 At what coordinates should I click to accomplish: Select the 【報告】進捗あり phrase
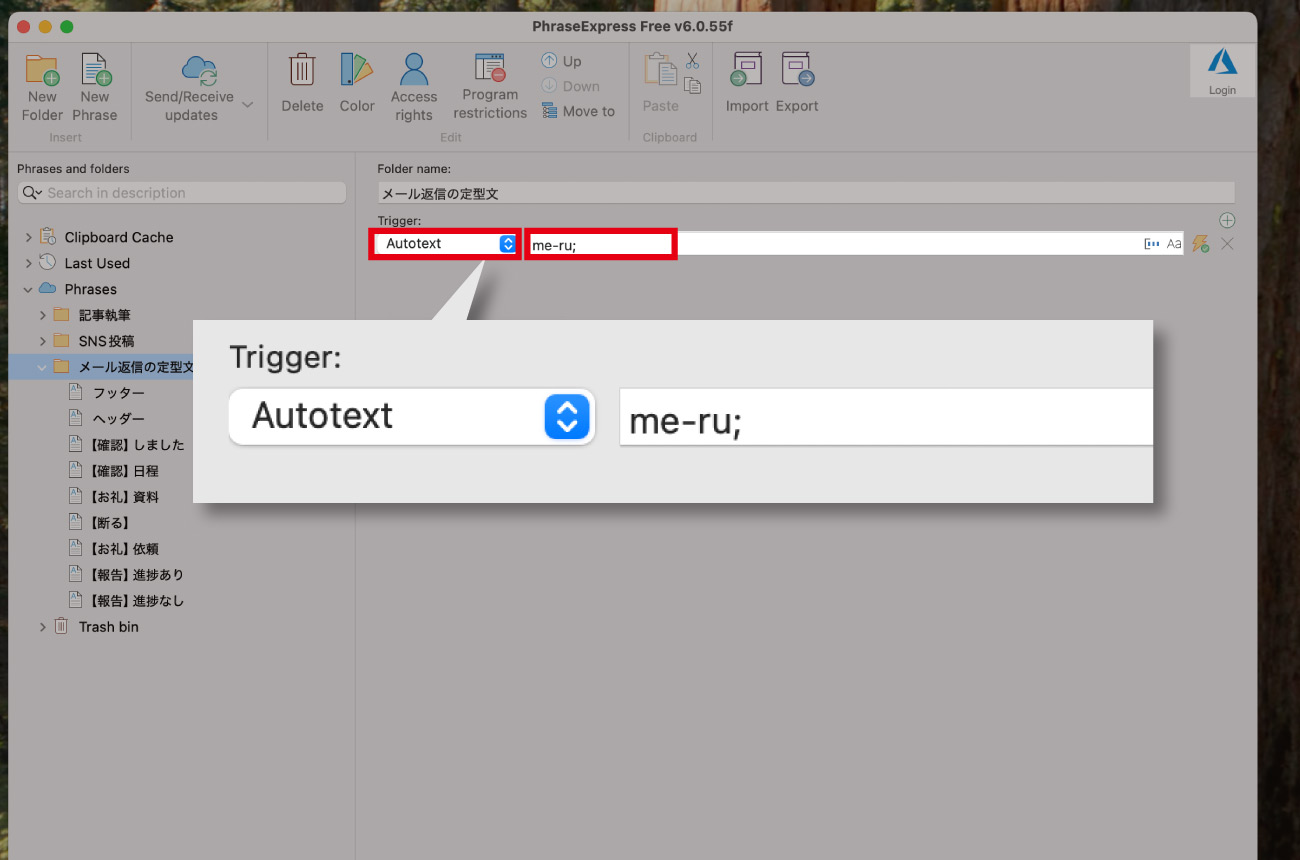137,575
